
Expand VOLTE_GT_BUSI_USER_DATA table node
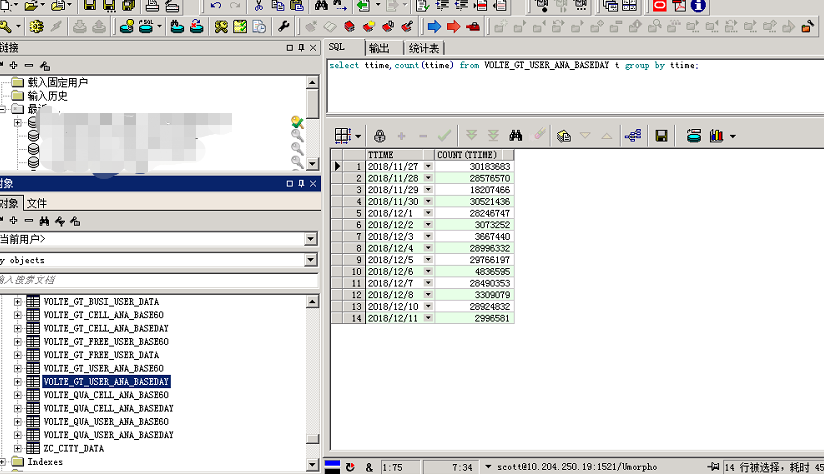pos(17,302)
